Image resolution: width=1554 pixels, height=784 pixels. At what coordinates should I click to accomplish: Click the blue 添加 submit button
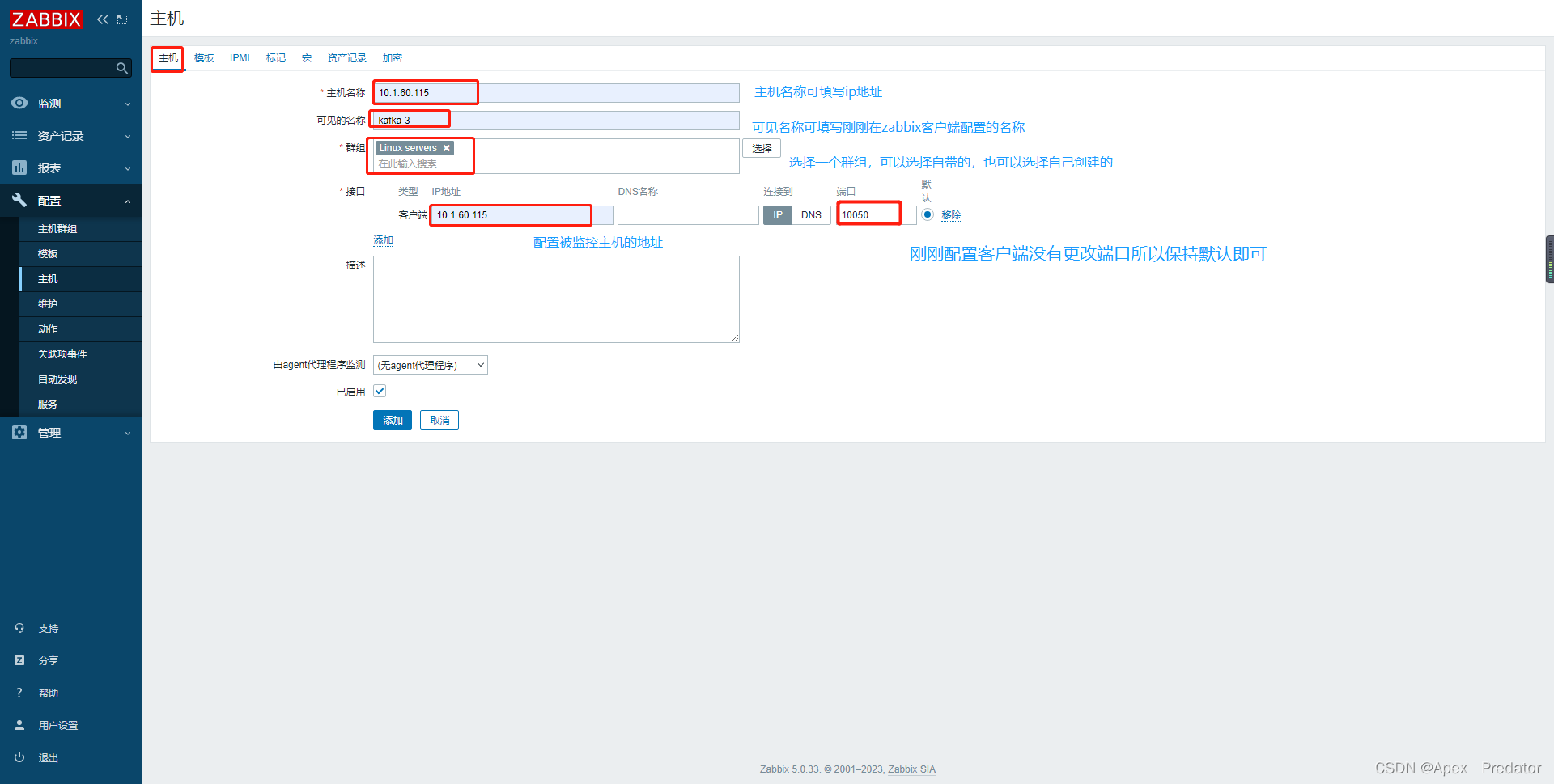click(393, 420)
